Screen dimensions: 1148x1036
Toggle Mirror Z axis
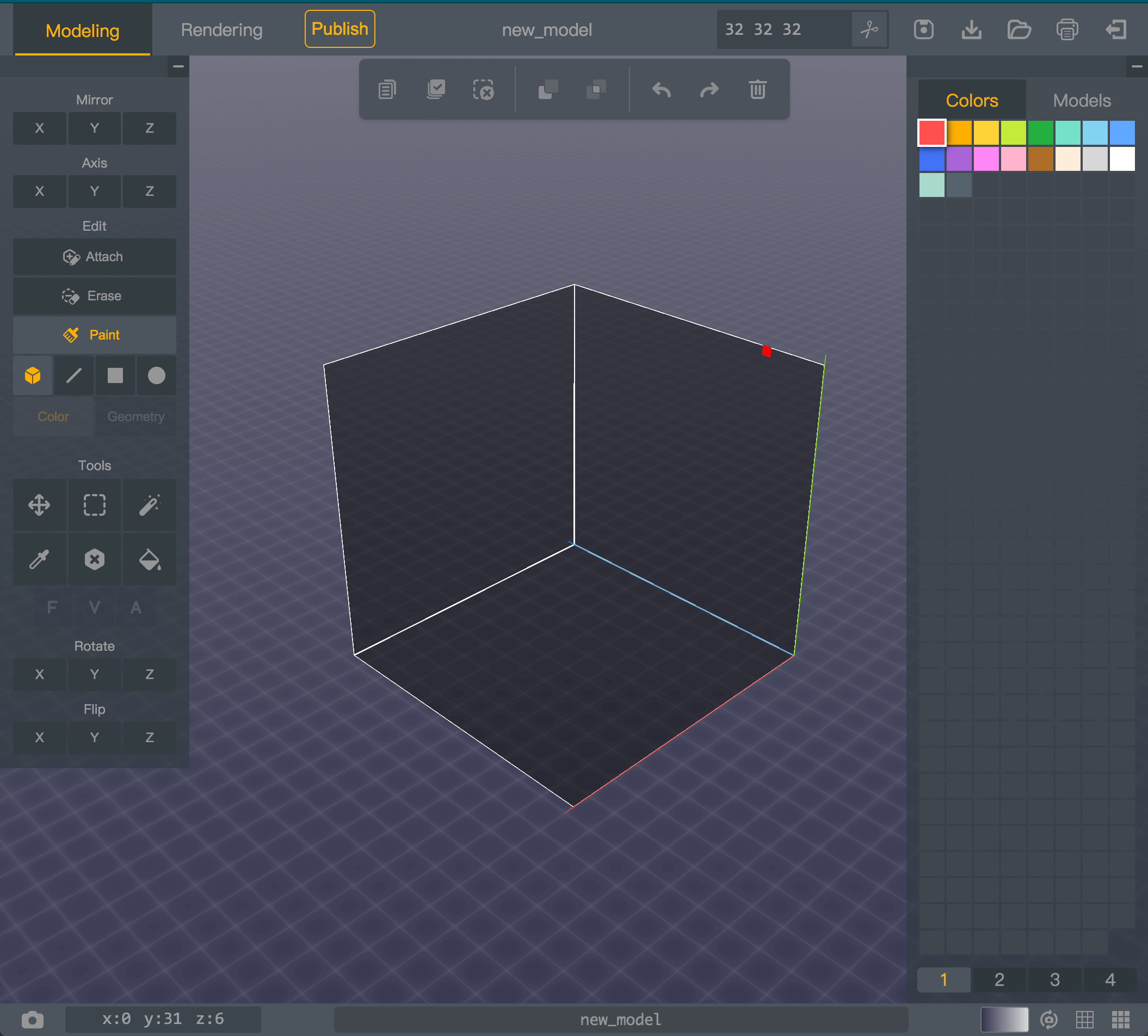click(150, 128)
